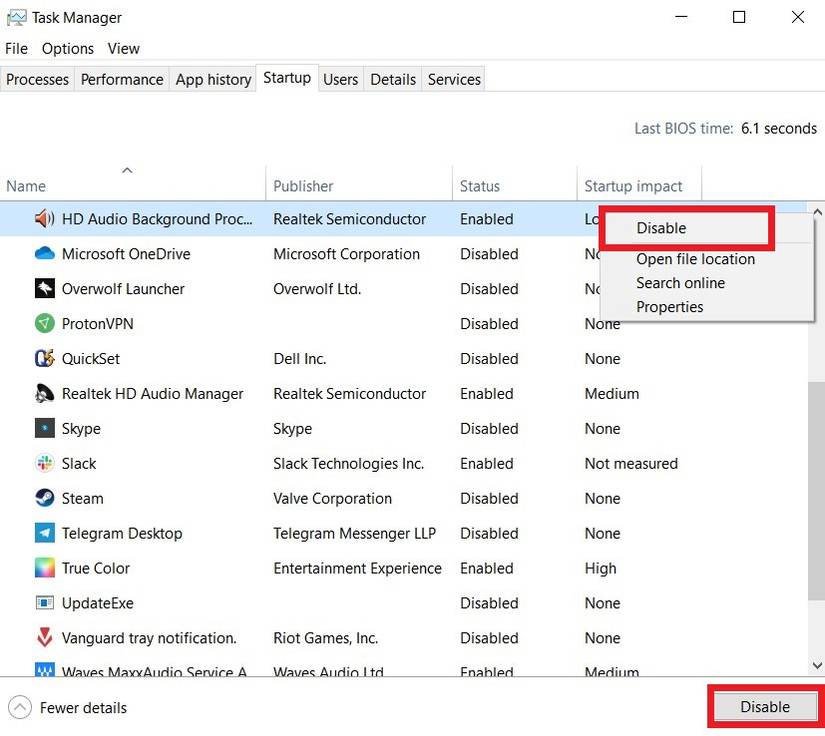Sort list by Name column header
Image resolution: width=825 pixels, height=736 pixels.
[x=26, y=186]
